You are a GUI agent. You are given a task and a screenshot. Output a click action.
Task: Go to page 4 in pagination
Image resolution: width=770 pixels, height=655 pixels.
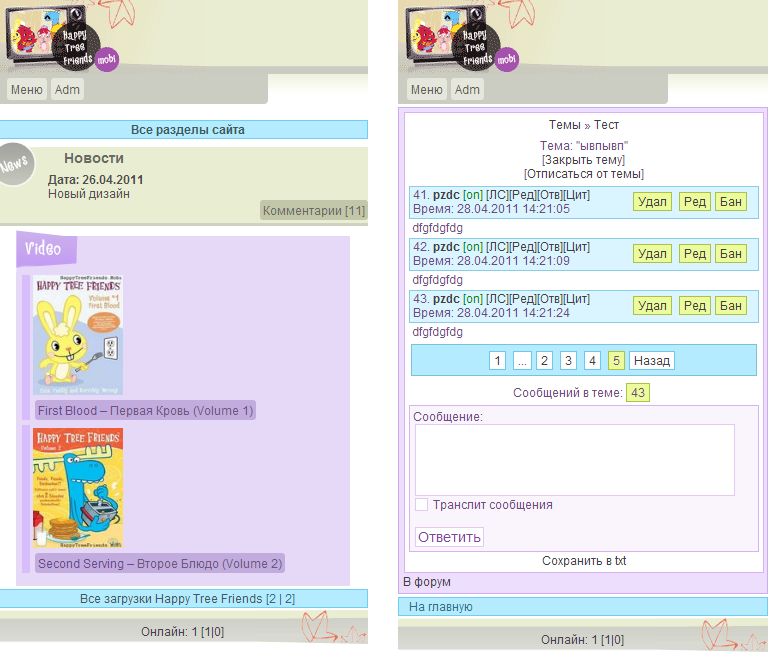tap(592, 361)
